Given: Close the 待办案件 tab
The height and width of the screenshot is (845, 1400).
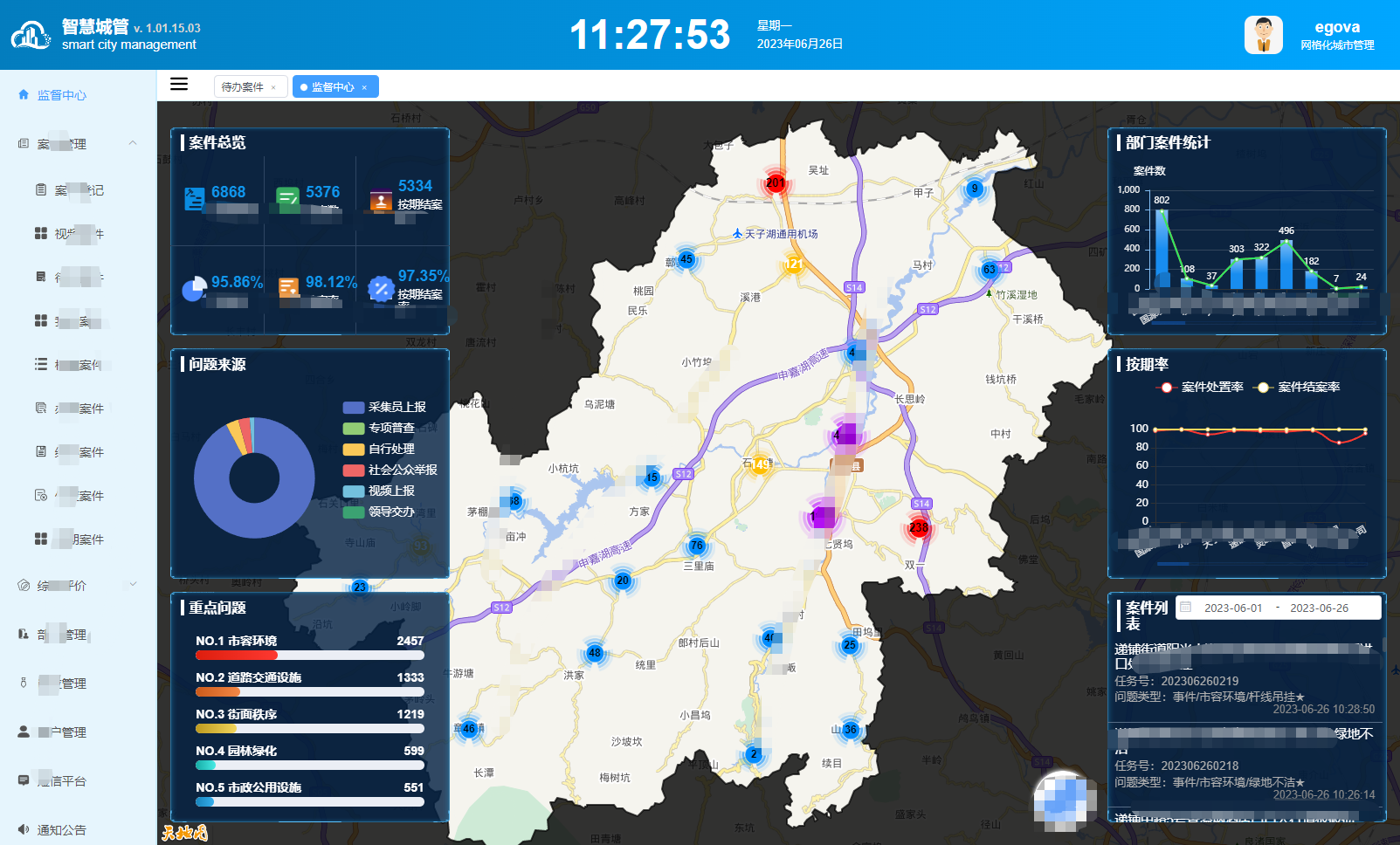Looking at the screenshot, I should click(273, 87).
